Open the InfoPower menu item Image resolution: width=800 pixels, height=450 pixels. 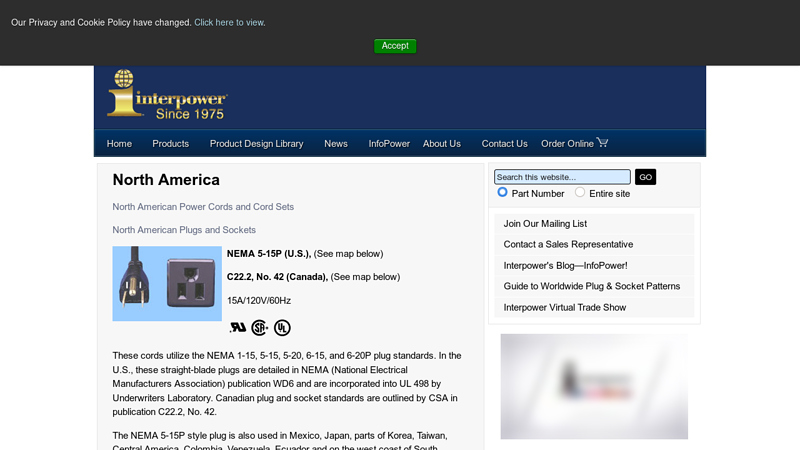point(389,144)
